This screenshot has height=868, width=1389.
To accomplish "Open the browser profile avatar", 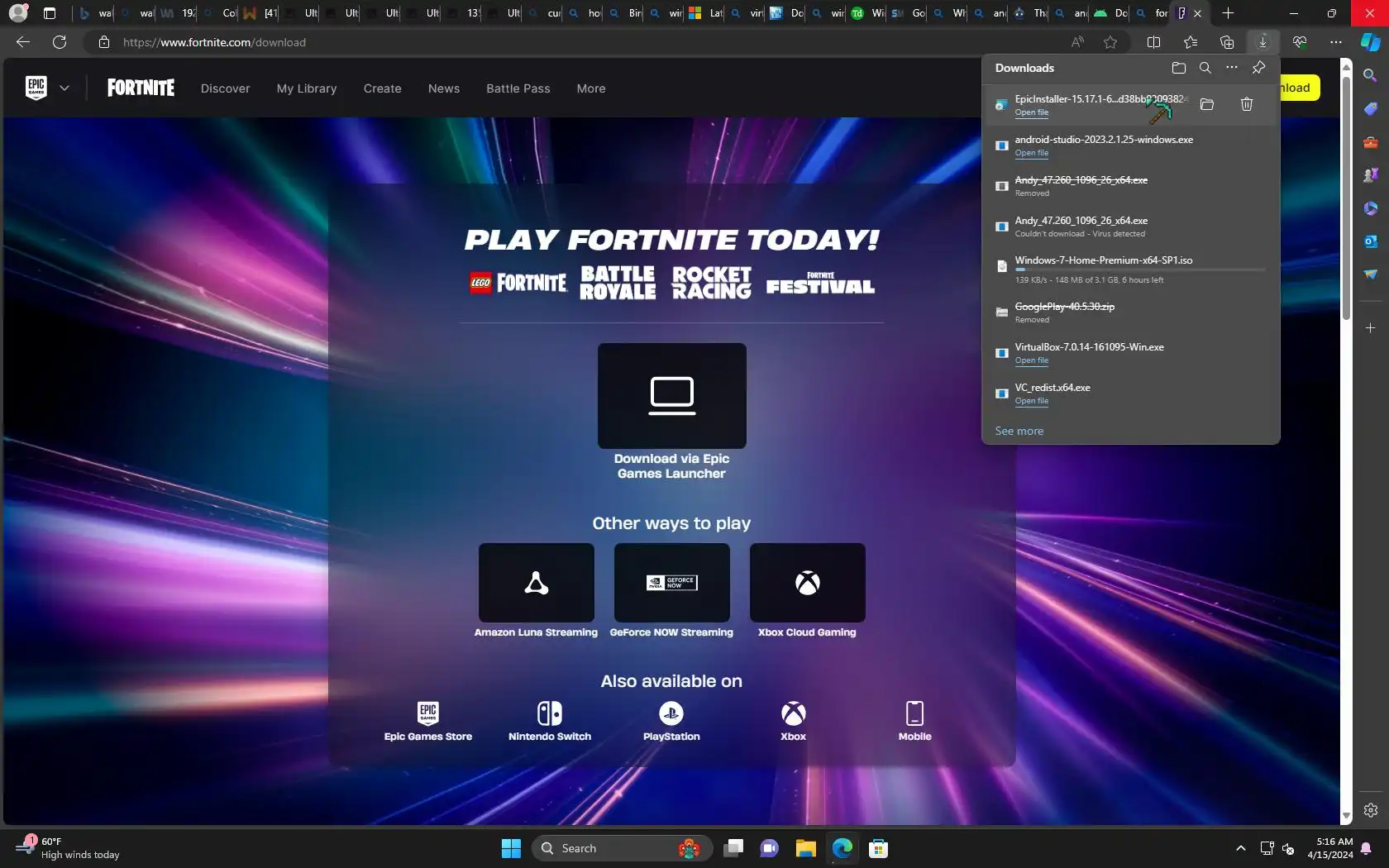I will (18, 13).
